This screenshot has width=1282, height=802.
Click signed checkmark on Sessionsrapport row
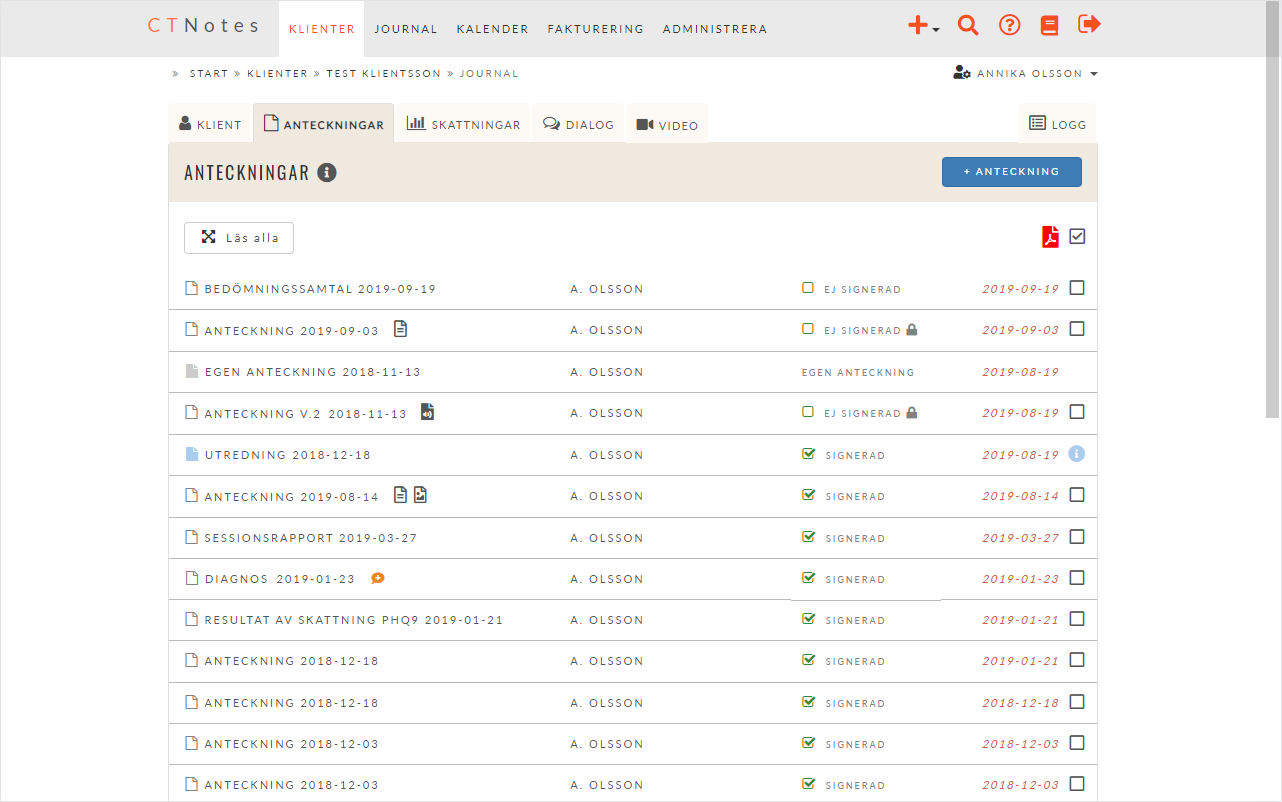coord(809,537)
